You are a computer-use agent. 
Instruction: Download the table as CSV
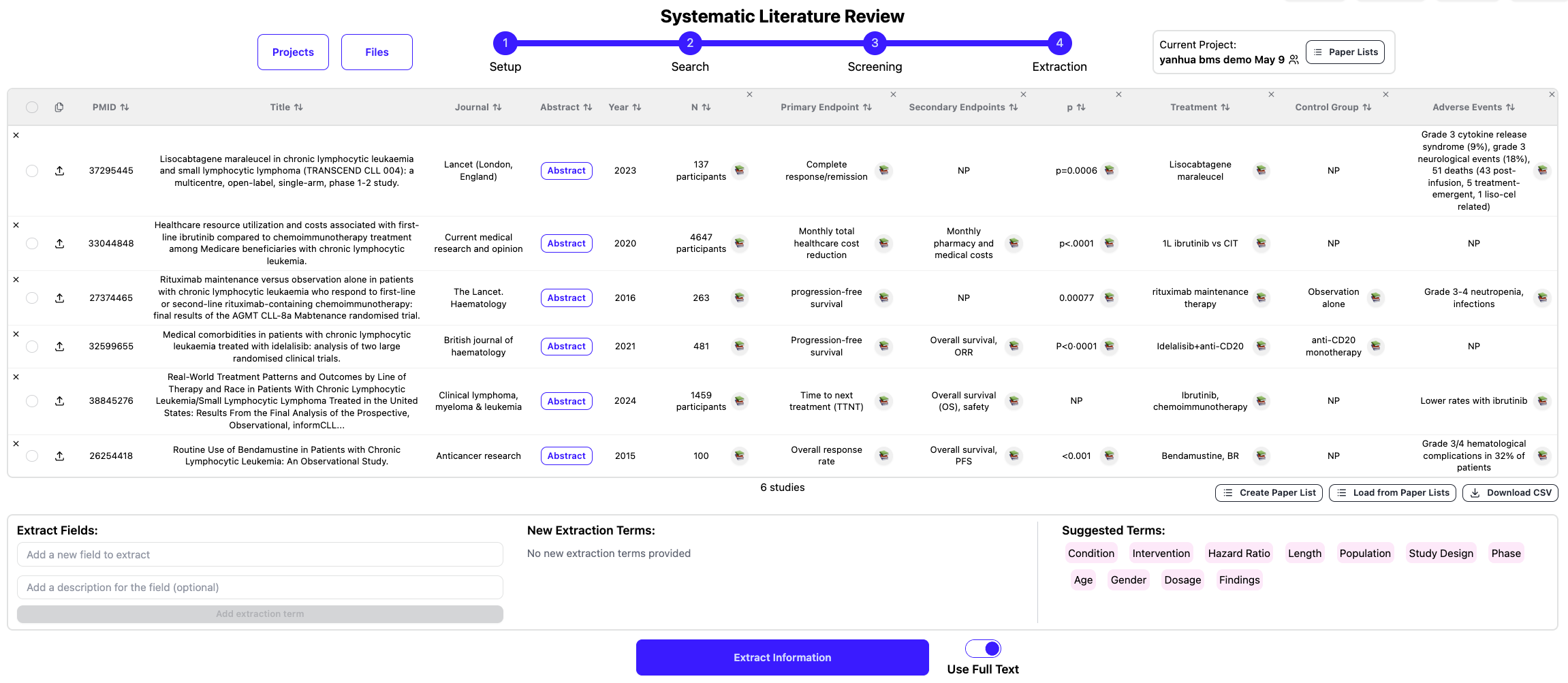point(1510,493)
